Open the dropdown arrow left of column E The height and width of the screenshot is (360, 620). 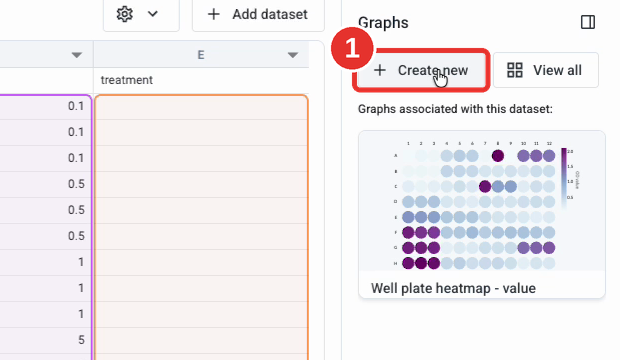pos(77,55)
